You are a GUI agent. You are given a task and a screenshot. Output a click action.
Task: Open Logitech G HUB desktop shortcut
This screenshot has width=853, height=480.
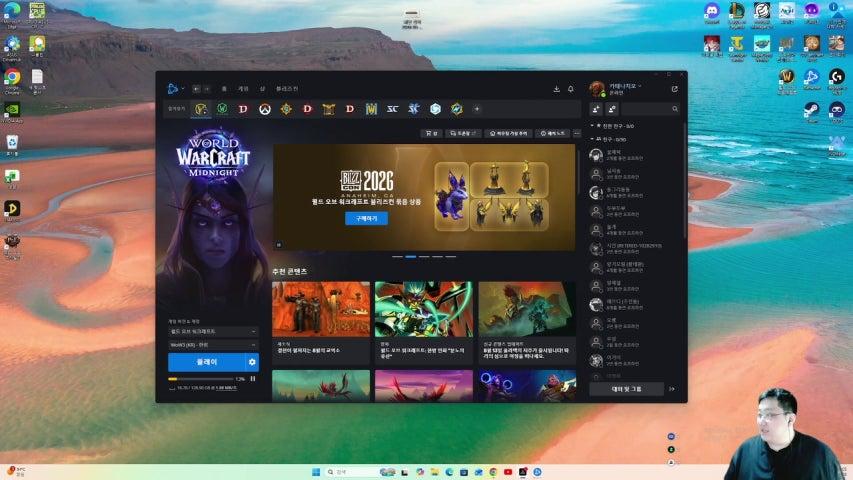(x=837, y=79)
